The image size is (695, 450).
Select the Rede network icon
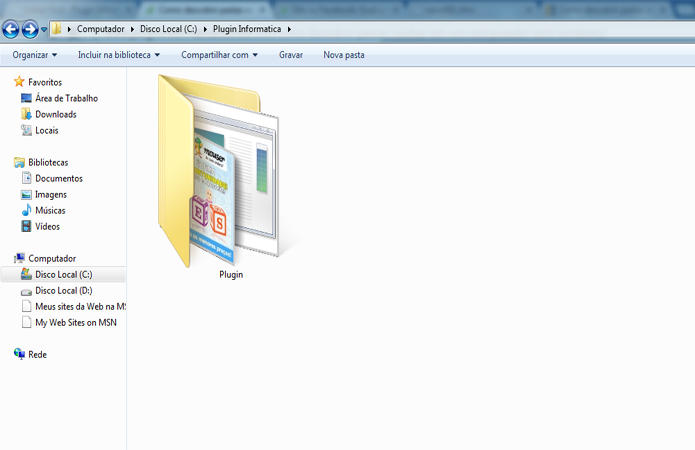[x=19, y=354]
